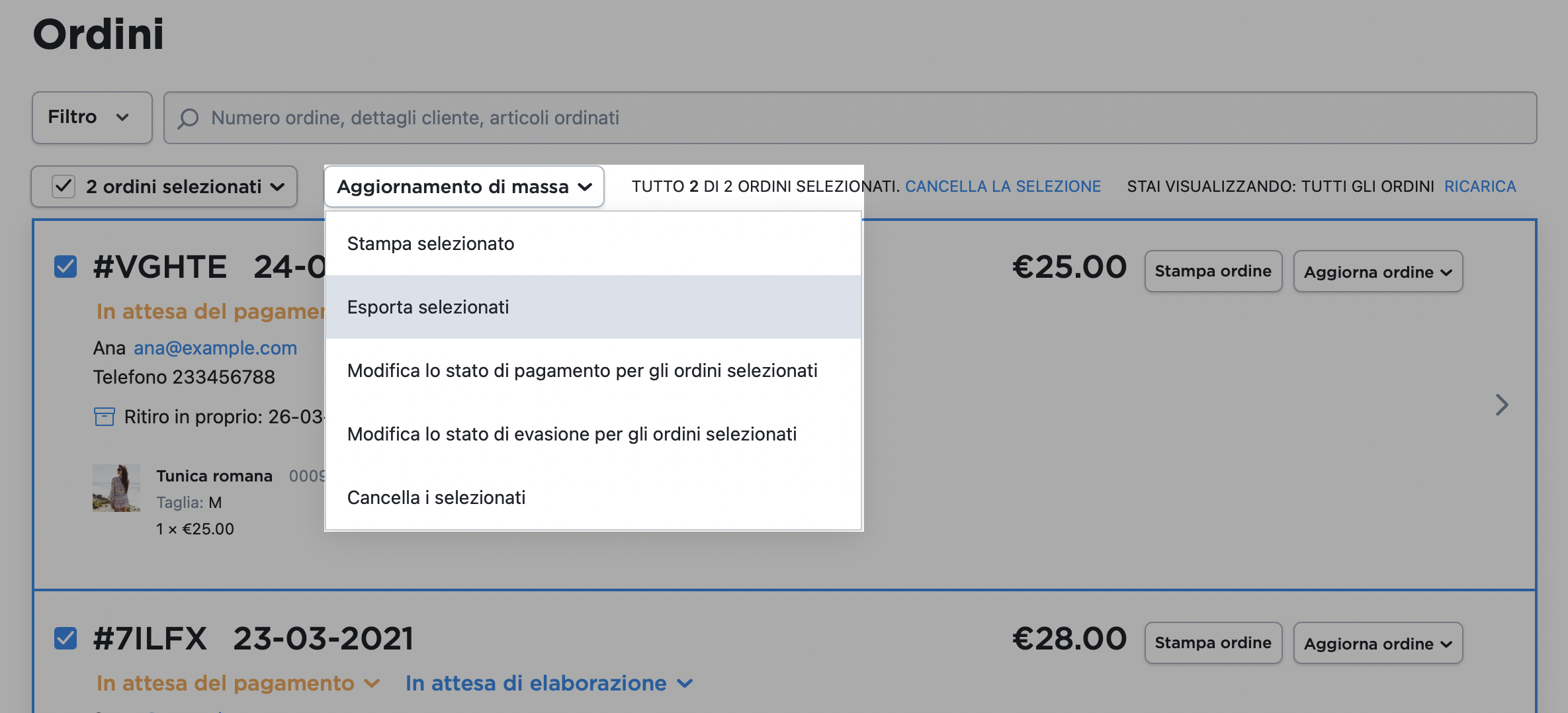Open the Filtro dropdown

[x=91, y=118]
